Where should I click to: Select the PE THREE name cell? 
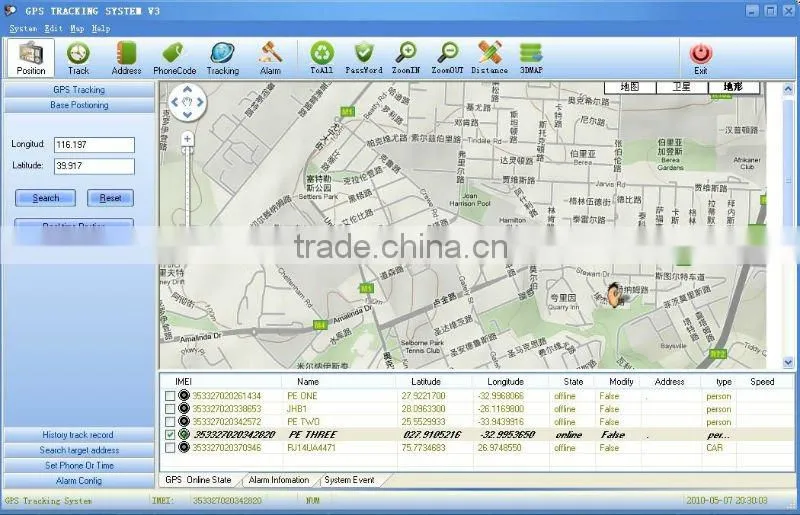click(x=312, y=435)
